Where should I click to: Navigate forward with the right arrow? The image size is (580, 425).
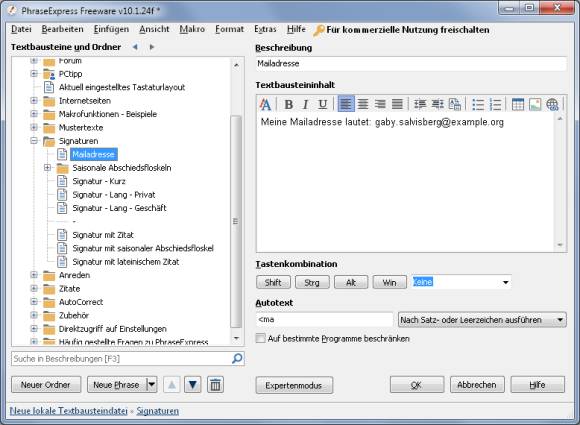[x=152, y=47]
